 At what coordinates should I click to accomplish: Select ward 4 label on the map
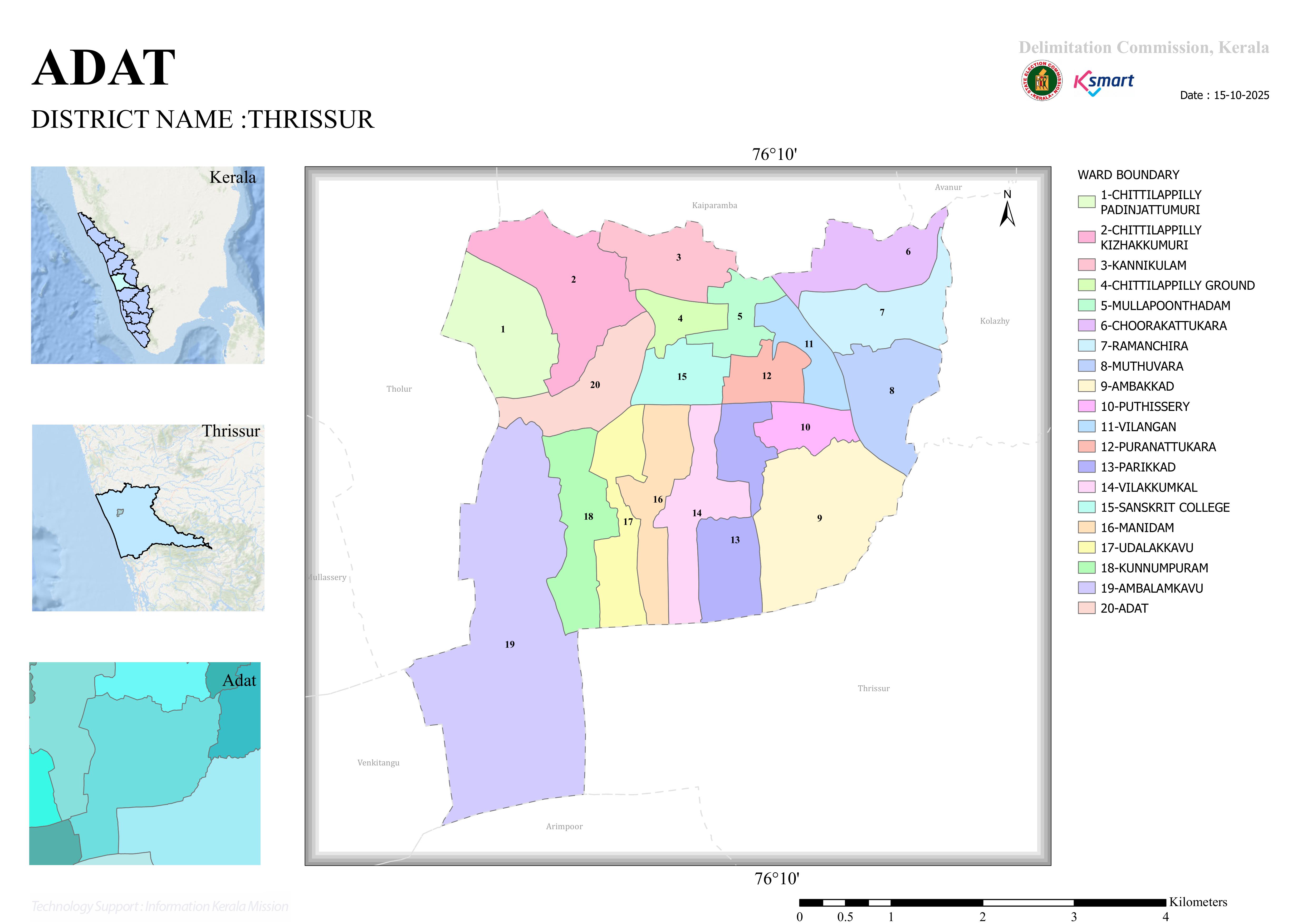click(x=680, y=319)
